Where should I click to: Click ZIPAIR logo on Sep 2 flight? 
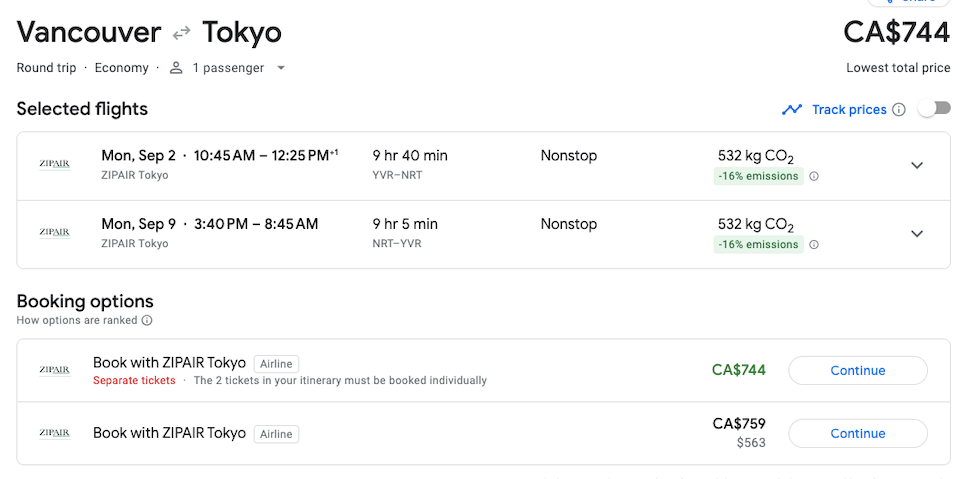(x=54, y=164)
